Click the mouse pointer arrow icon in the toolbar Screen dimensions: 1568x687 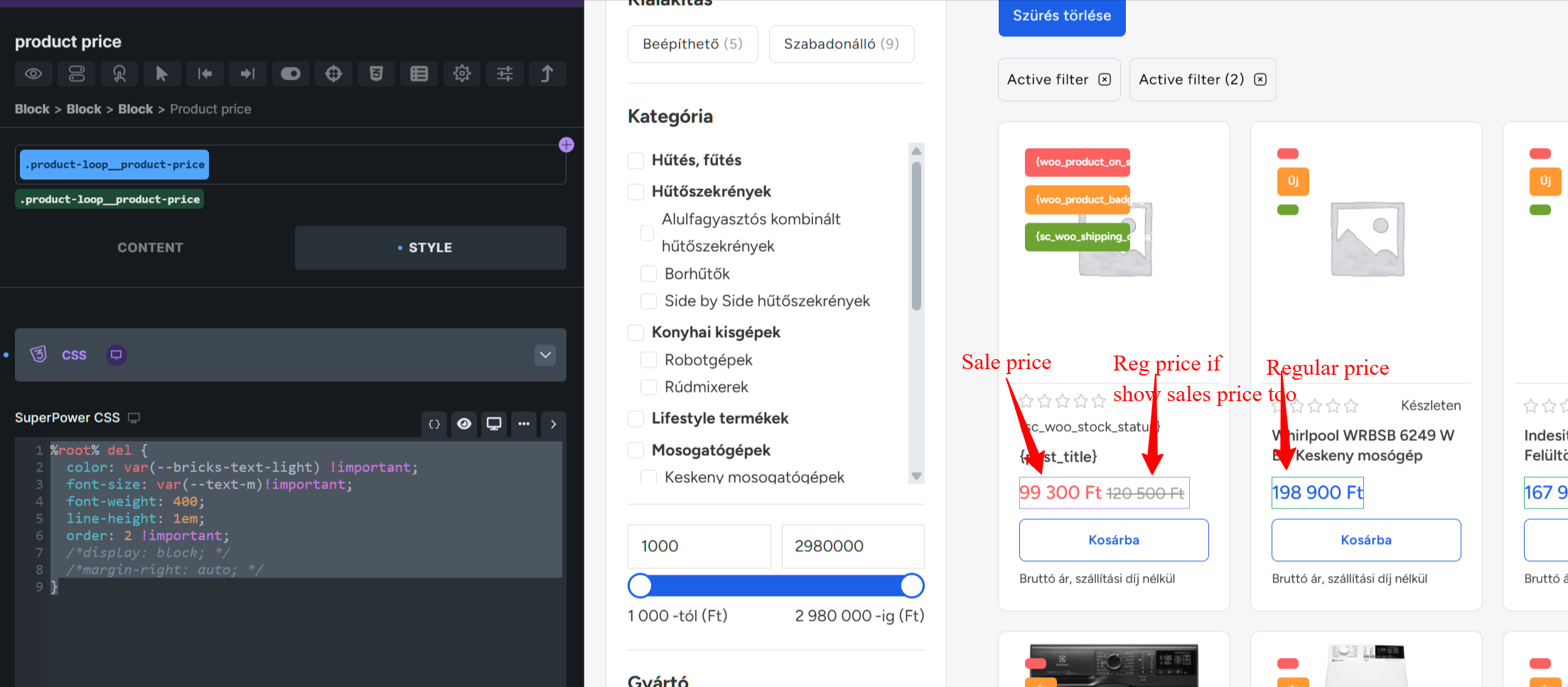click(x=162, y=74)
